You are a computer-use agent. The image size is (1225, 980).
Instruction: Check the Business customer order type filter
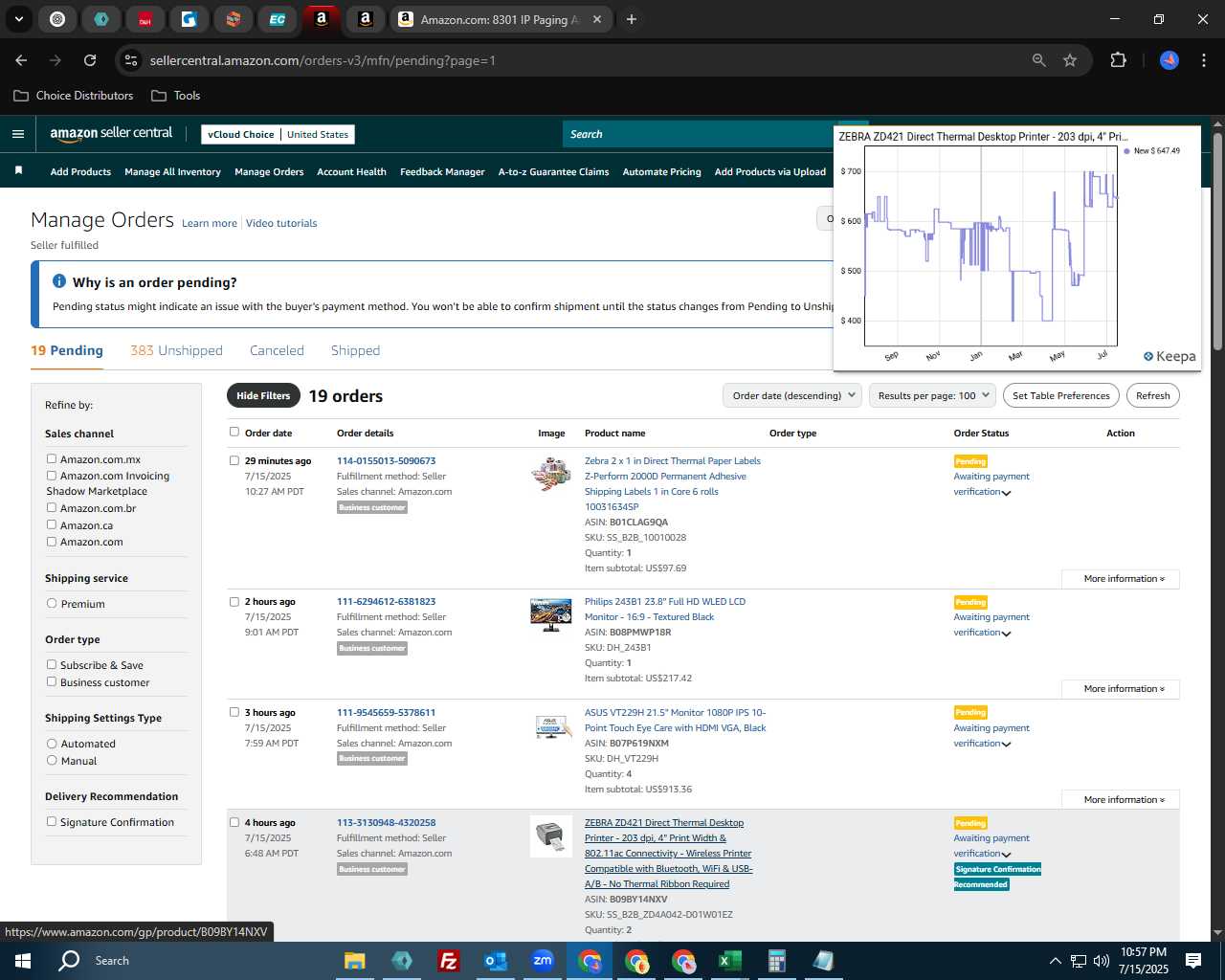click(x=52, y=681)
